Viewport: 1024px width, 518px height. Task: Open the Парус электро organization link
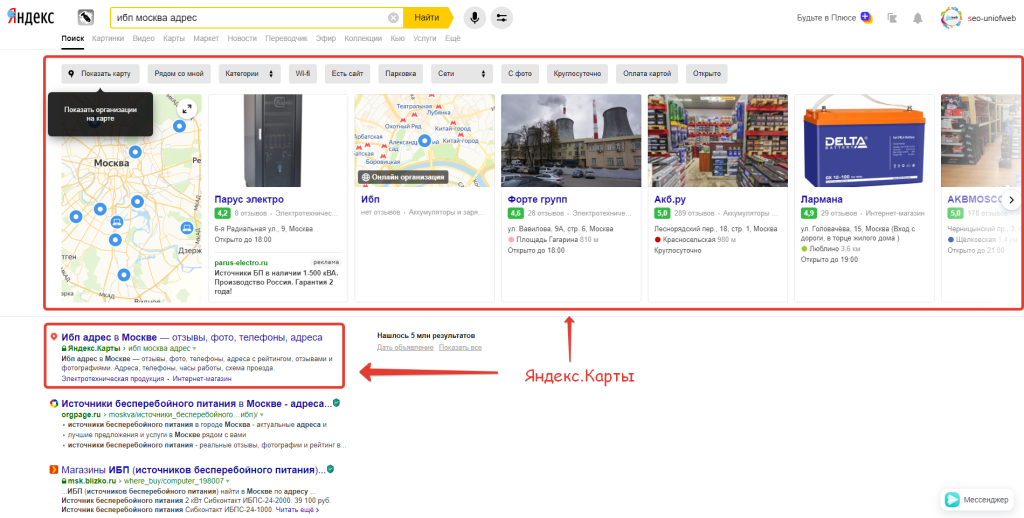249,199
